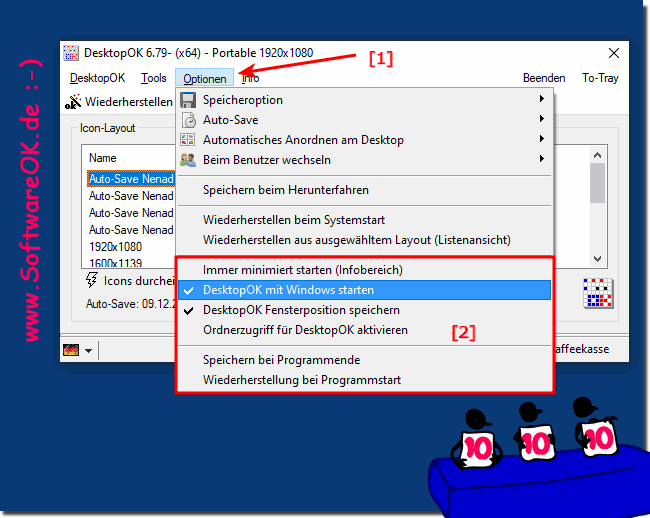Select the Auto-Save menu entry
Viewport: 650px width, 518px height.
[364, 120]
